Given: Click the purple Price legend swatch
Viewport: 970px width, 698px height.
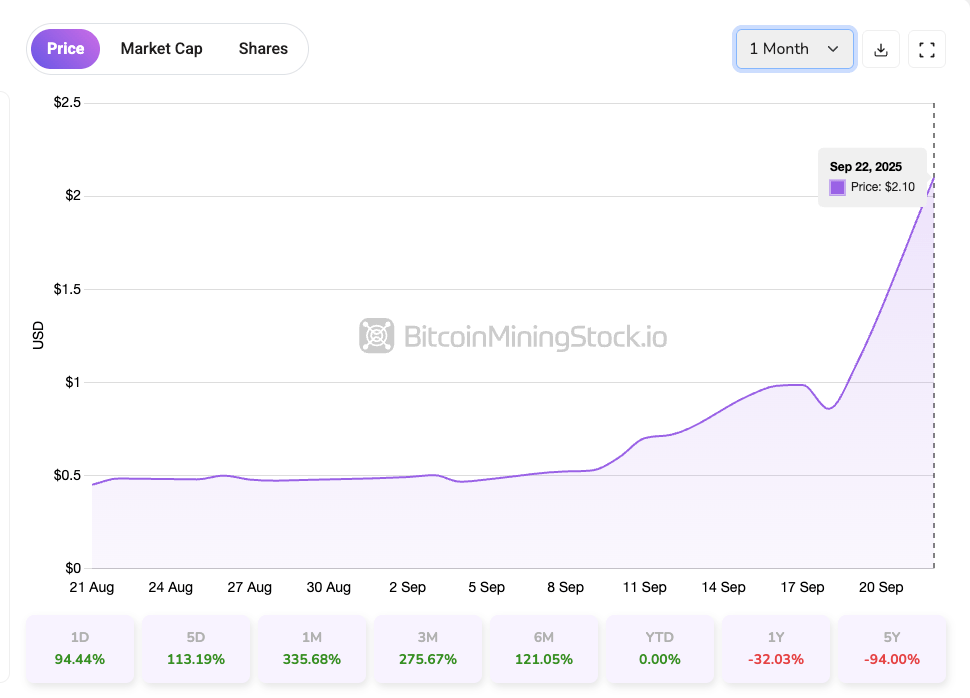Looking at the screenshot, I should pos(838,187).
